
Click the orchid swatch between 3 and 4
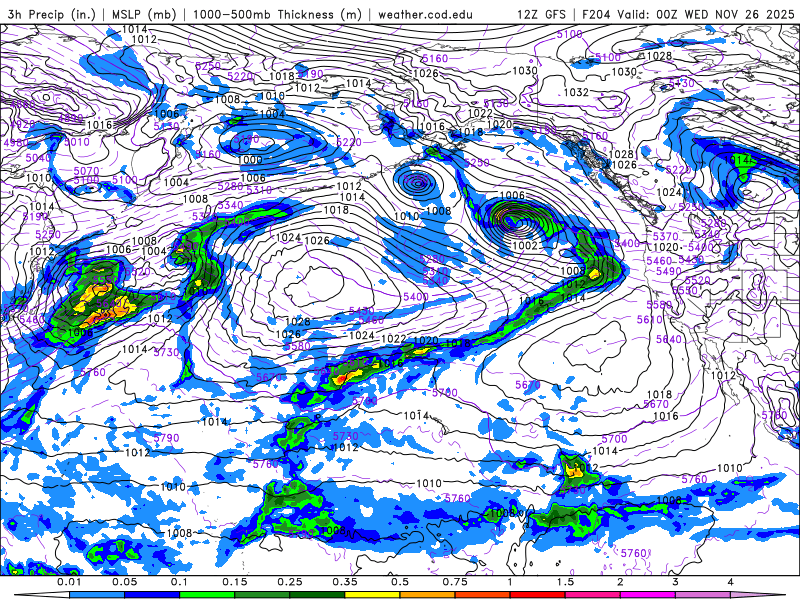pyautogui.click(x=703, y=595)
